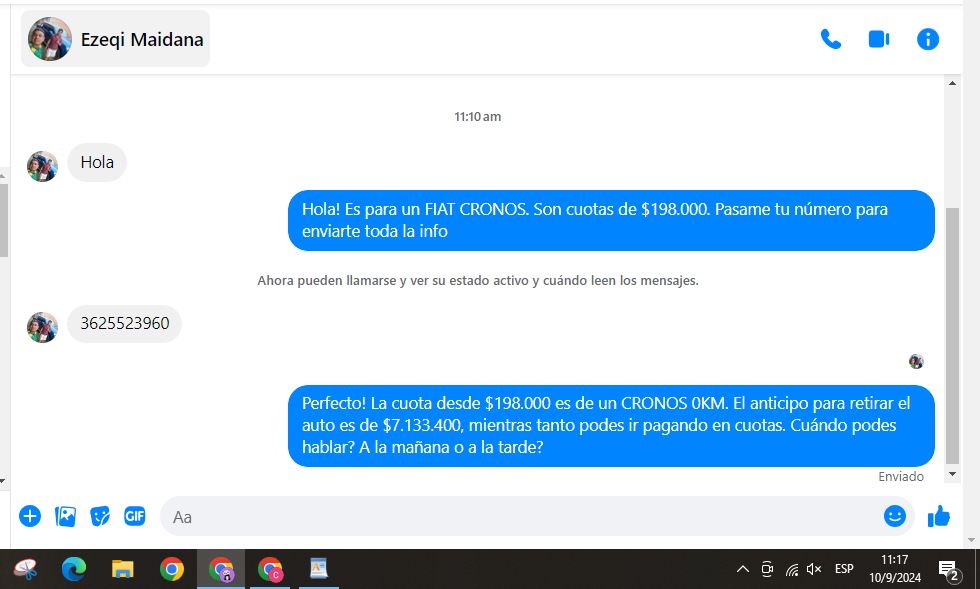
Task: Click the 11:10 am timestamp
Action: (x=478, y=117)
